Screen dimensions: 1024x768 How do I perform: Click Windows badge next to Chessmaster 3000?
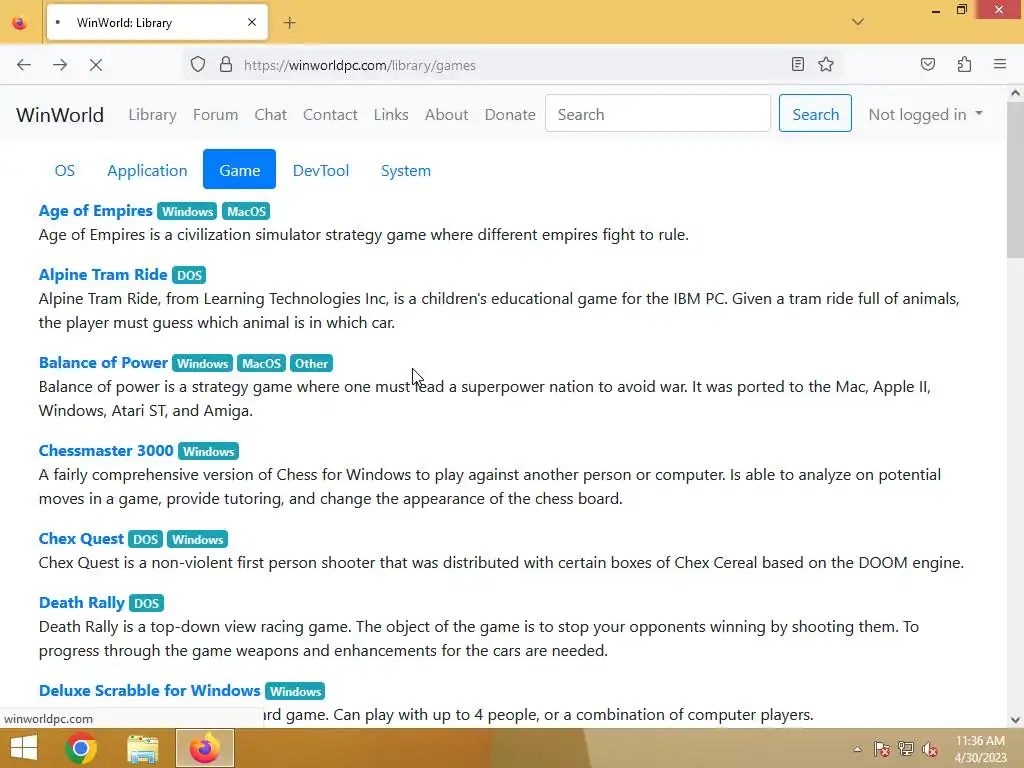pyautogui.click(x=208, y=451)
